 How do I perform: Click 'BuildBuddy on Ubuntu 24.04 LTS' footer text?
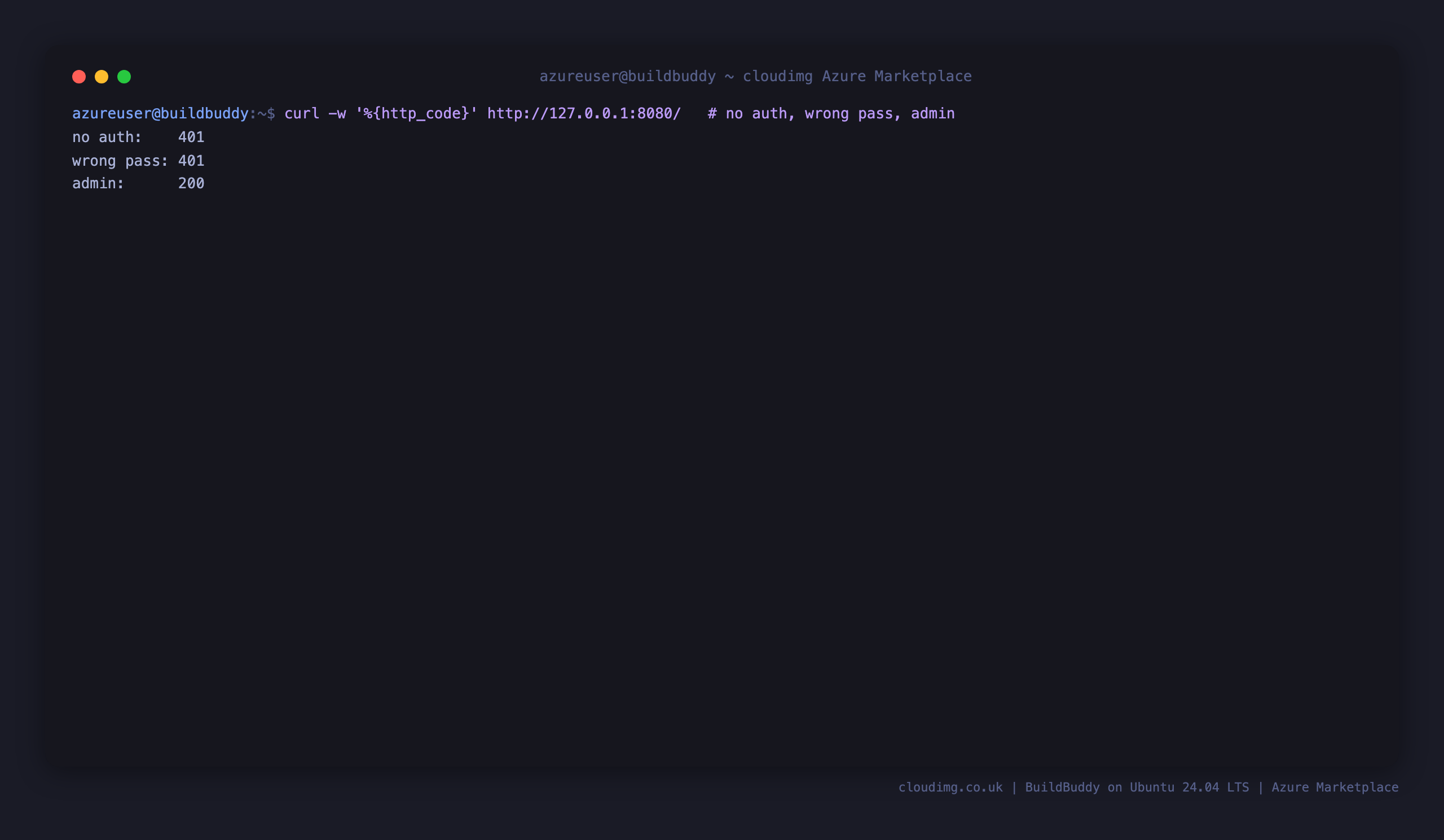1137,788
